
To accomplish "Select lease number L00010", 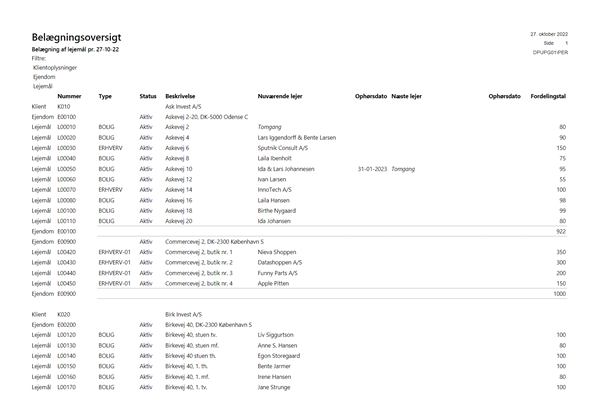I will point(67,127).
